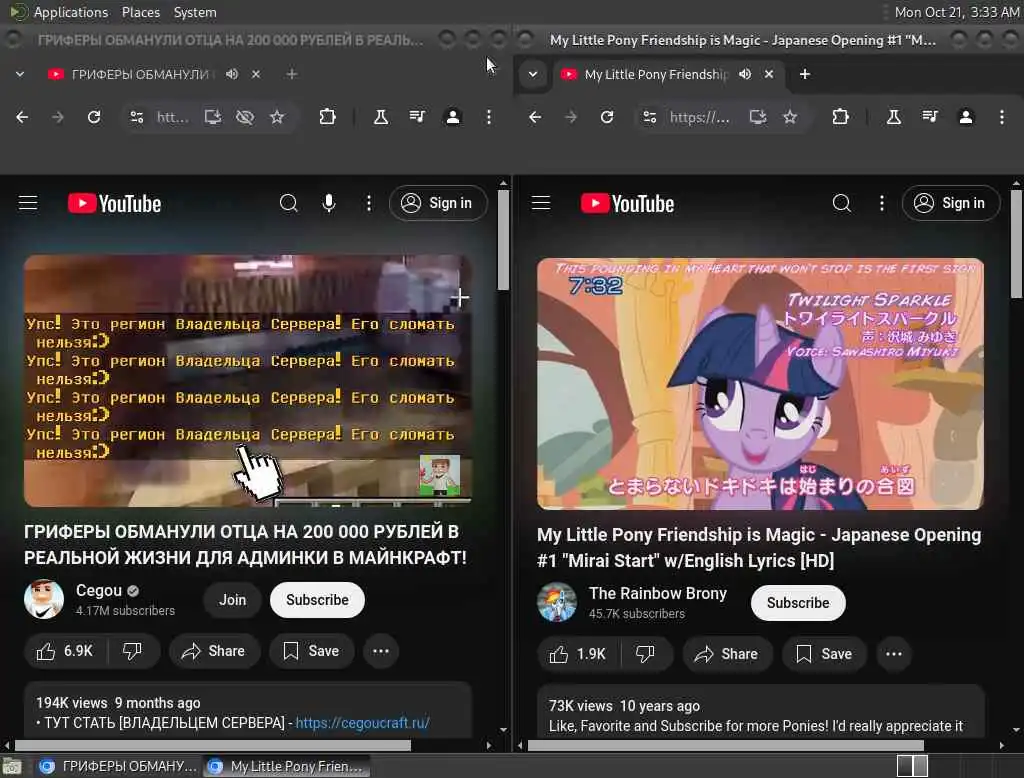Click forward arrow in left browser window
The width and height of the screenshot is (1024, 778).
57,117
